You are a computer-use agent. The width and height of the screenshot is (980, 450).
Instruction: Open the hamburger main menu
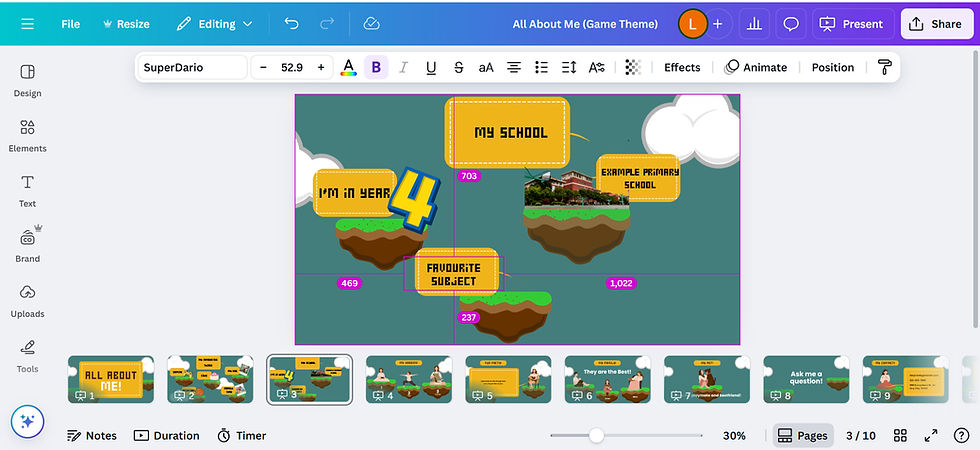point(28,24)
